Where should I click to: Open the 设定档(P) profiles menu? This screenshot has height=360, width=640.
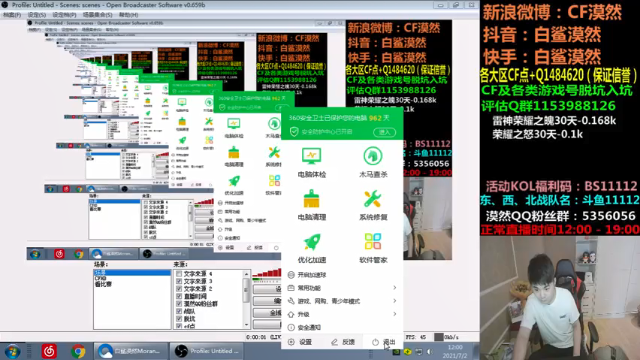pyautogui.click(x=64, y=15)
